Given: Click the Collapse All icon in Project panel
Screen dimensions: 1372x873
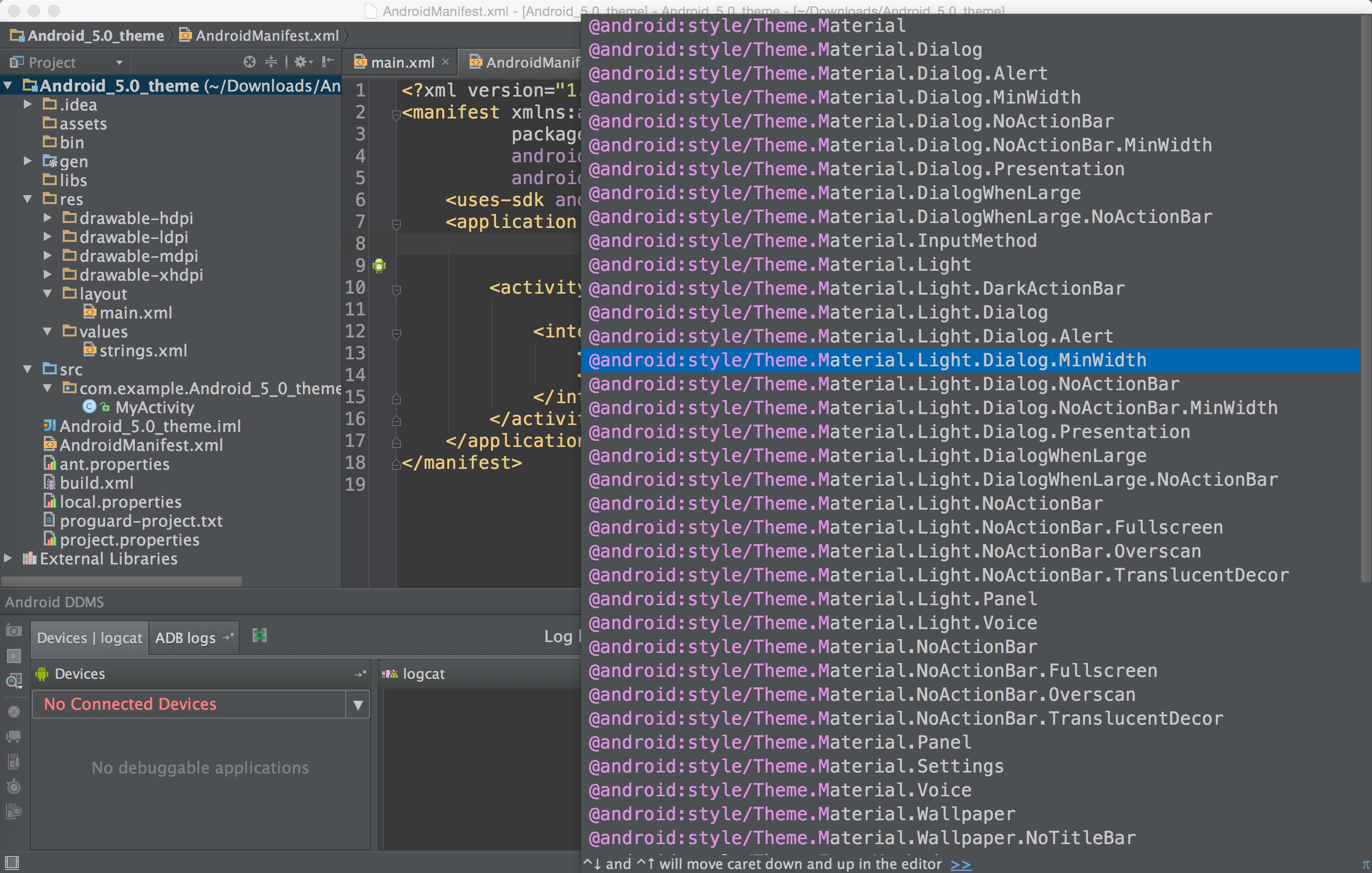Looking at the screenshot, I should [271, 62].
